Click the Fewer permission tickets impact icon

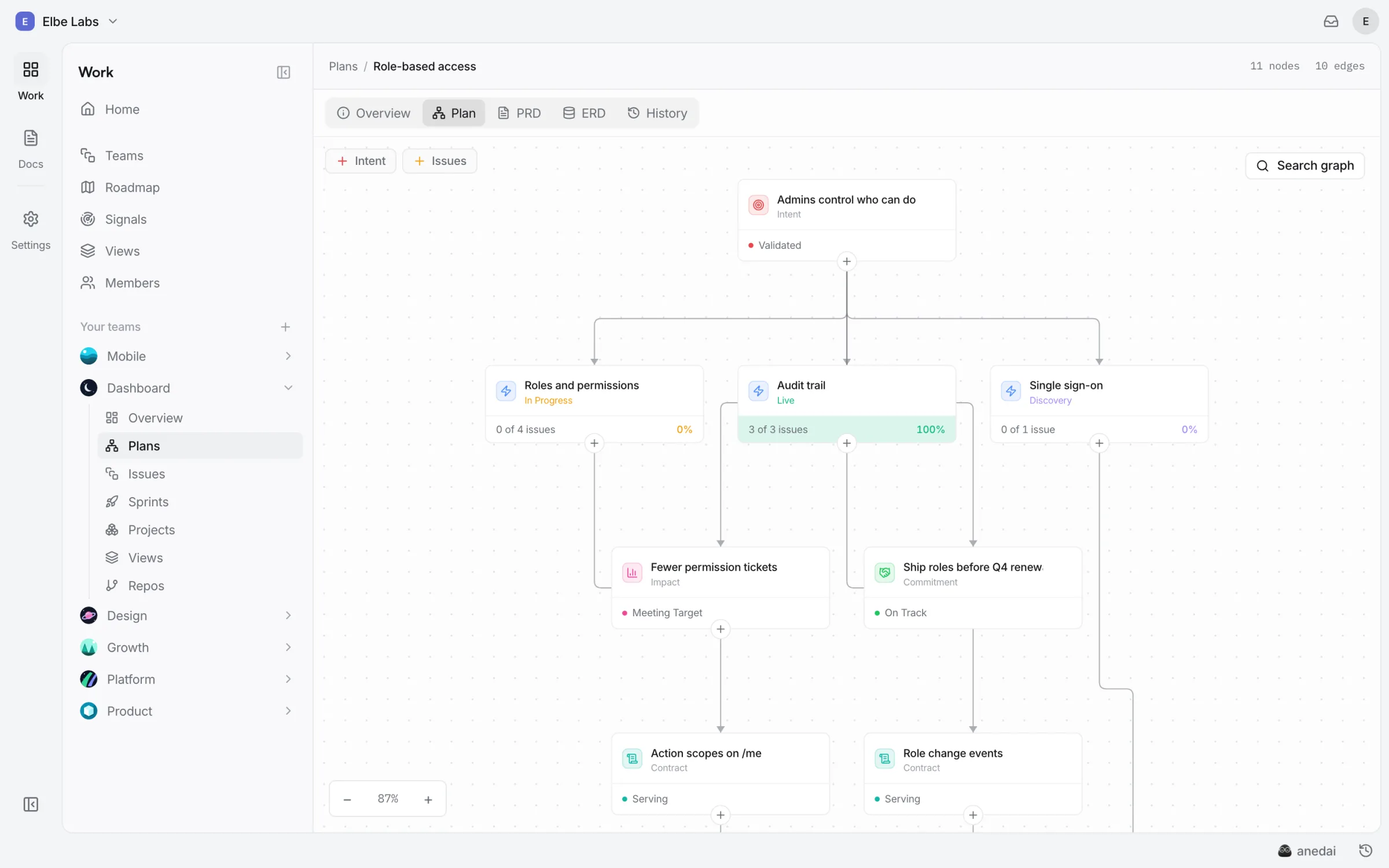632,573
